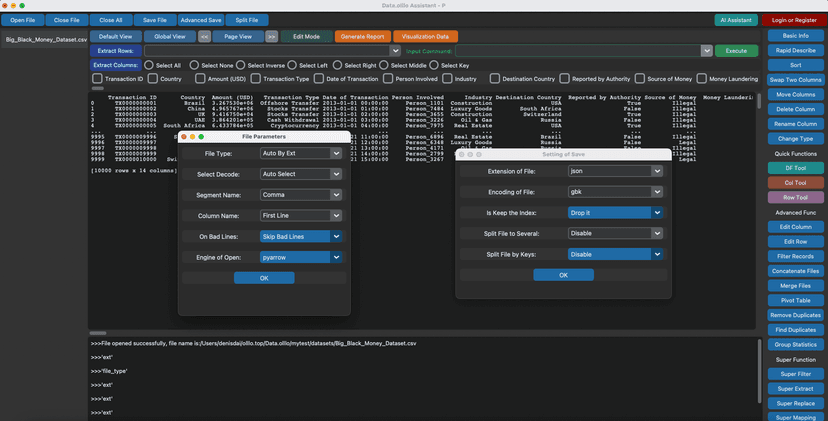The height and width of the screenshot is (421, 828).
Task: Open the File Type dropdown
Action: tap(300, 153)
